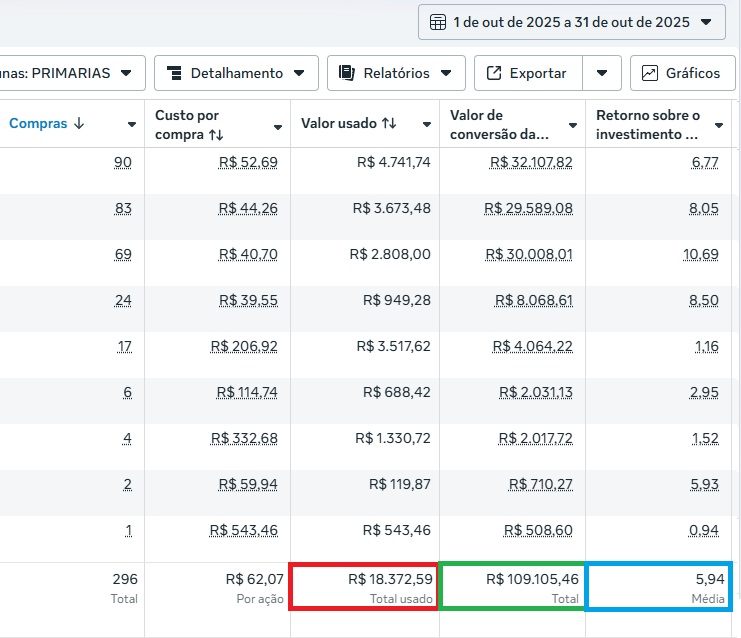This screenshot has width=741, height=638.
Task: Click the calendar icon in the date range
Action: click(x=438, y=22)
